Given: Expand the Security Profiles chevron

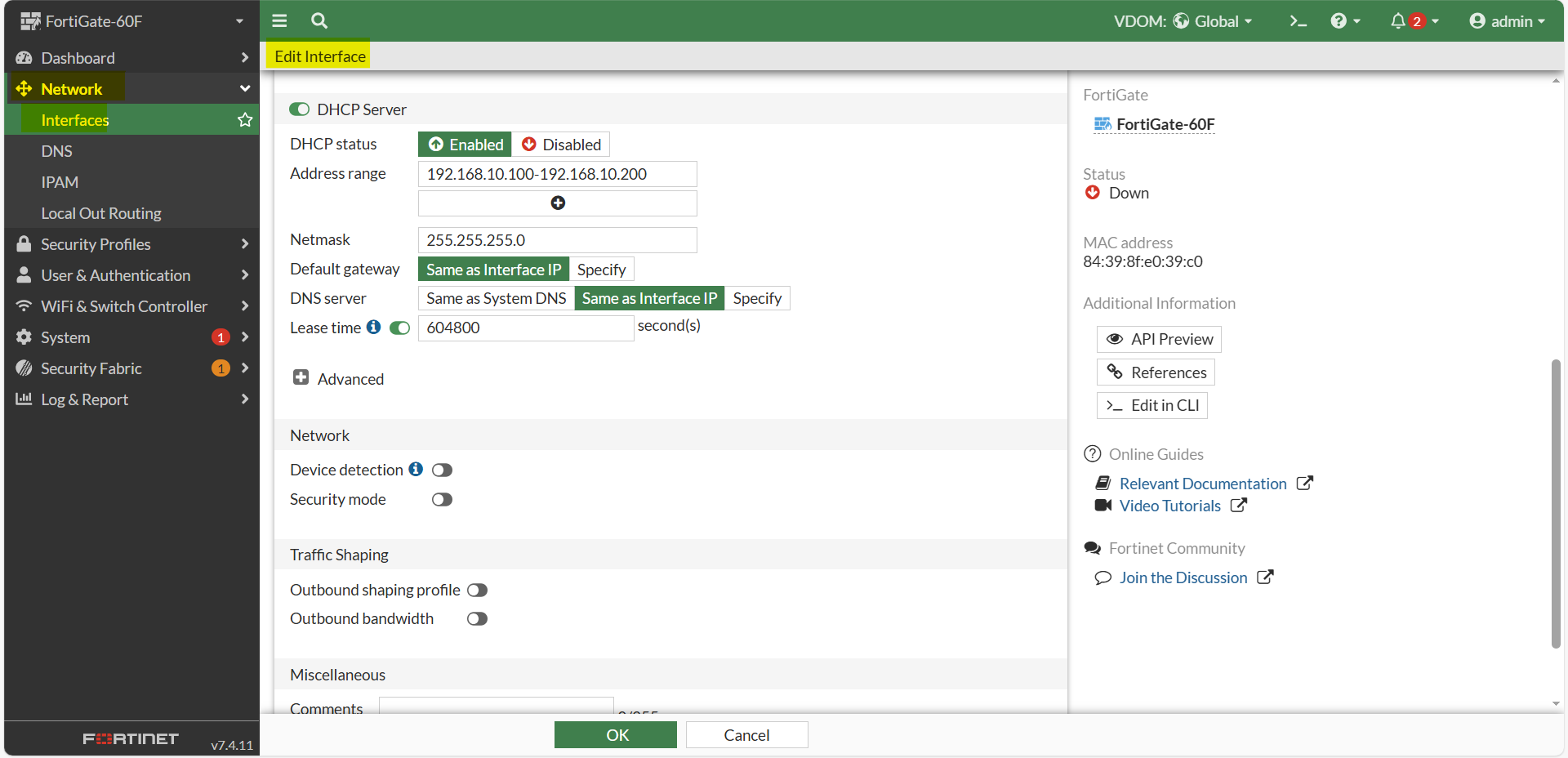Looking at the screenshot, I should pos(245,244).
